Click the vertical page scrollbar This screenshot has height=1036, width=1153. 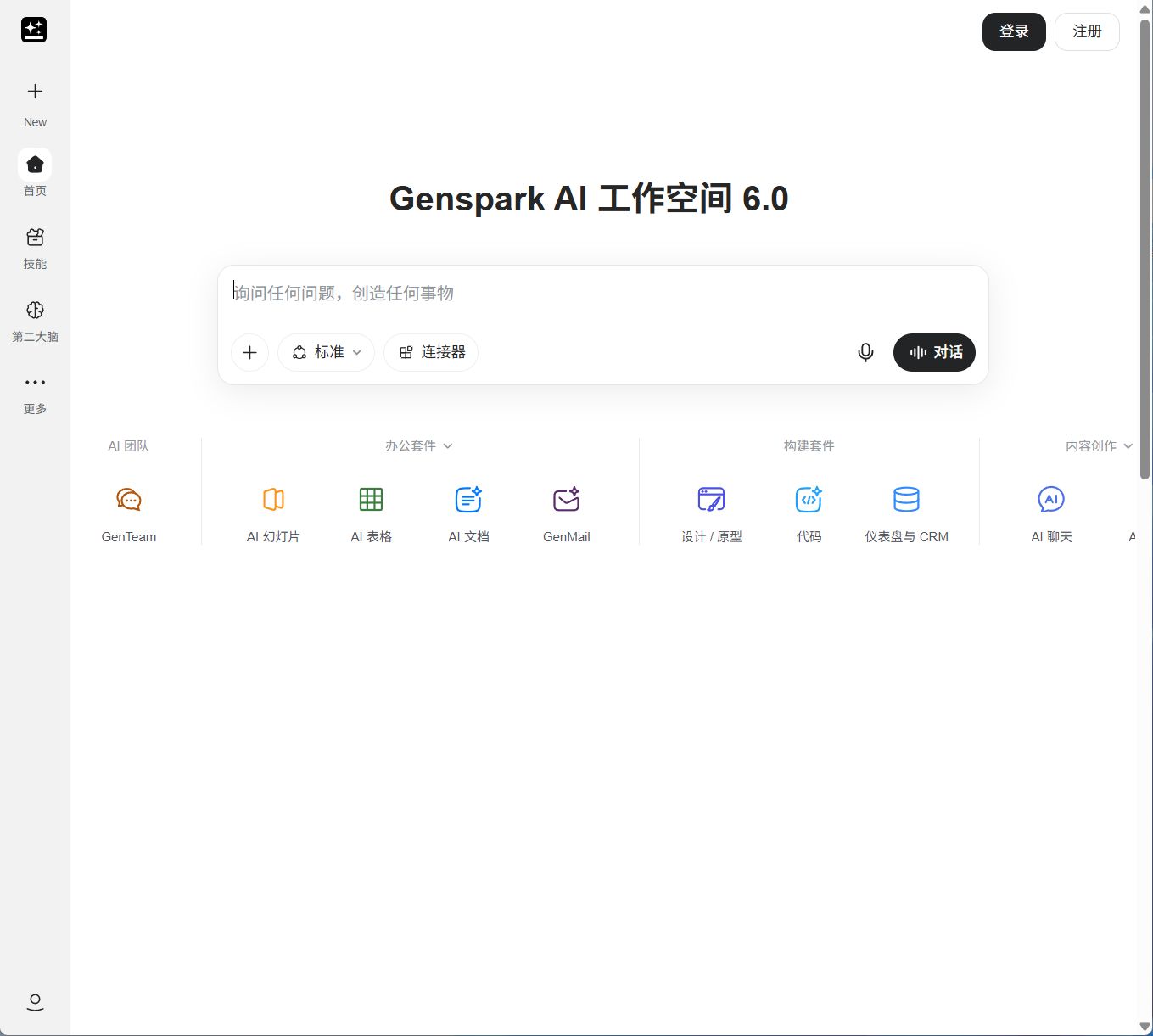click(x=1145, y=248)
